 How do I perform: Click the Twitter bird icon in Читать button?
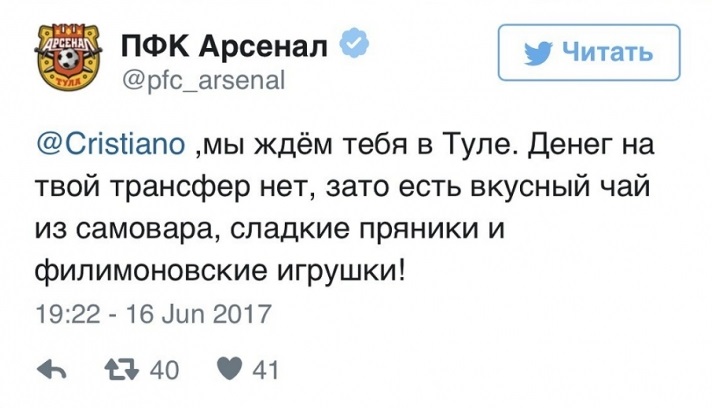pos(538,54)
